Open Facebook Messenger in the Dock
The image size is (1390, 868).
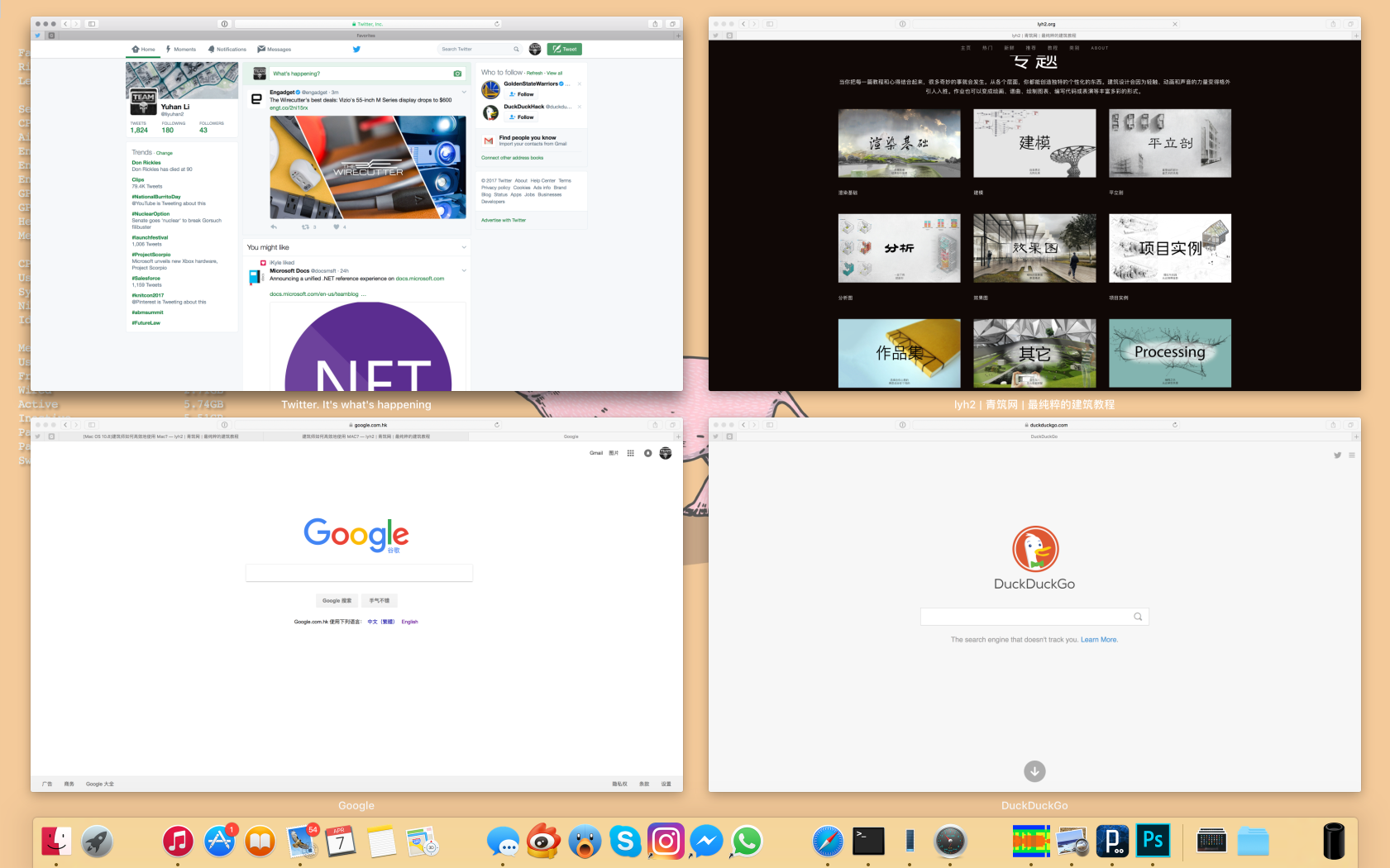(x=706, y=842)
